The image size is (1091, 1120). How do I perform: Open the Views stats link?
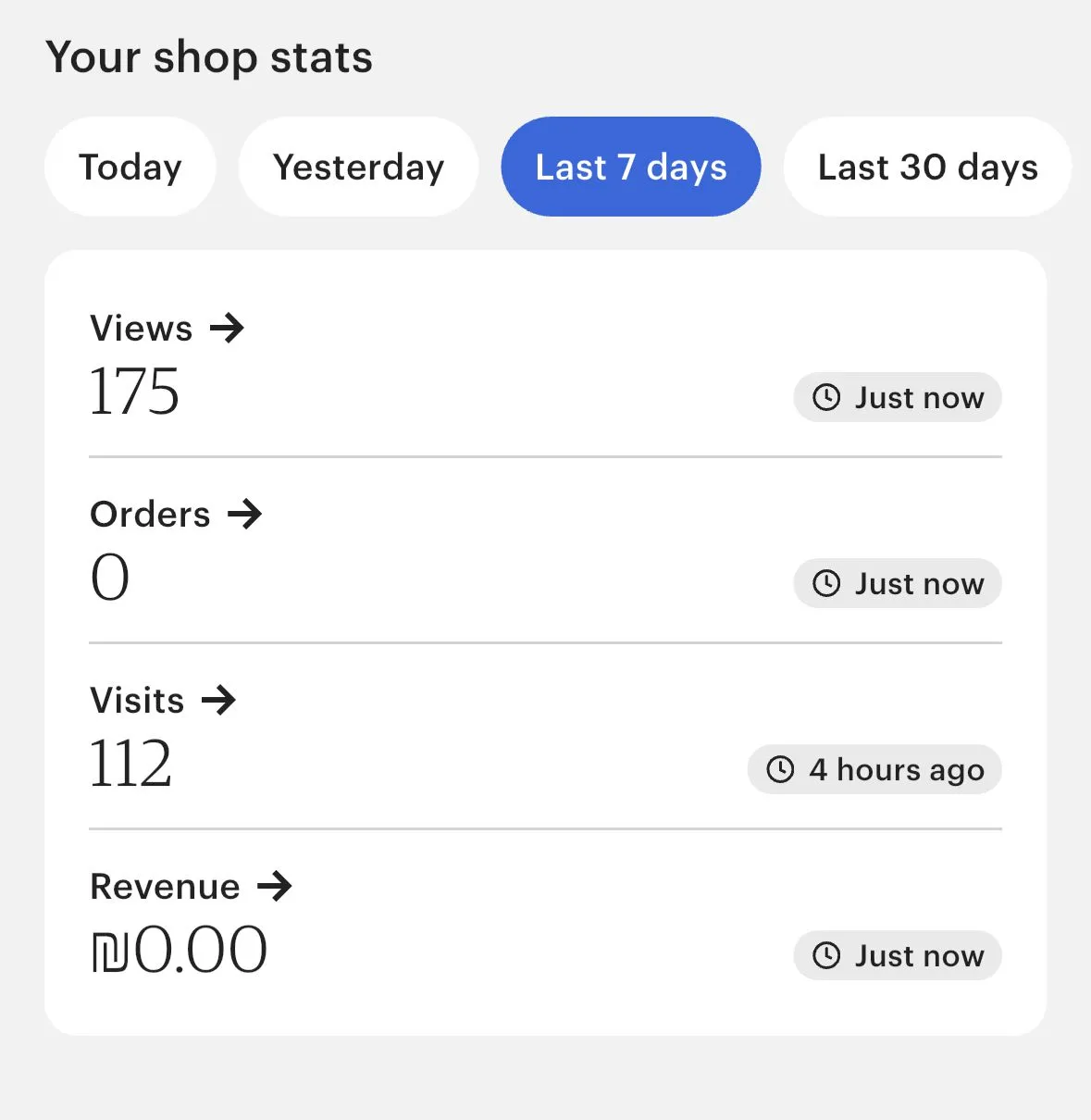tap(142, 329)
